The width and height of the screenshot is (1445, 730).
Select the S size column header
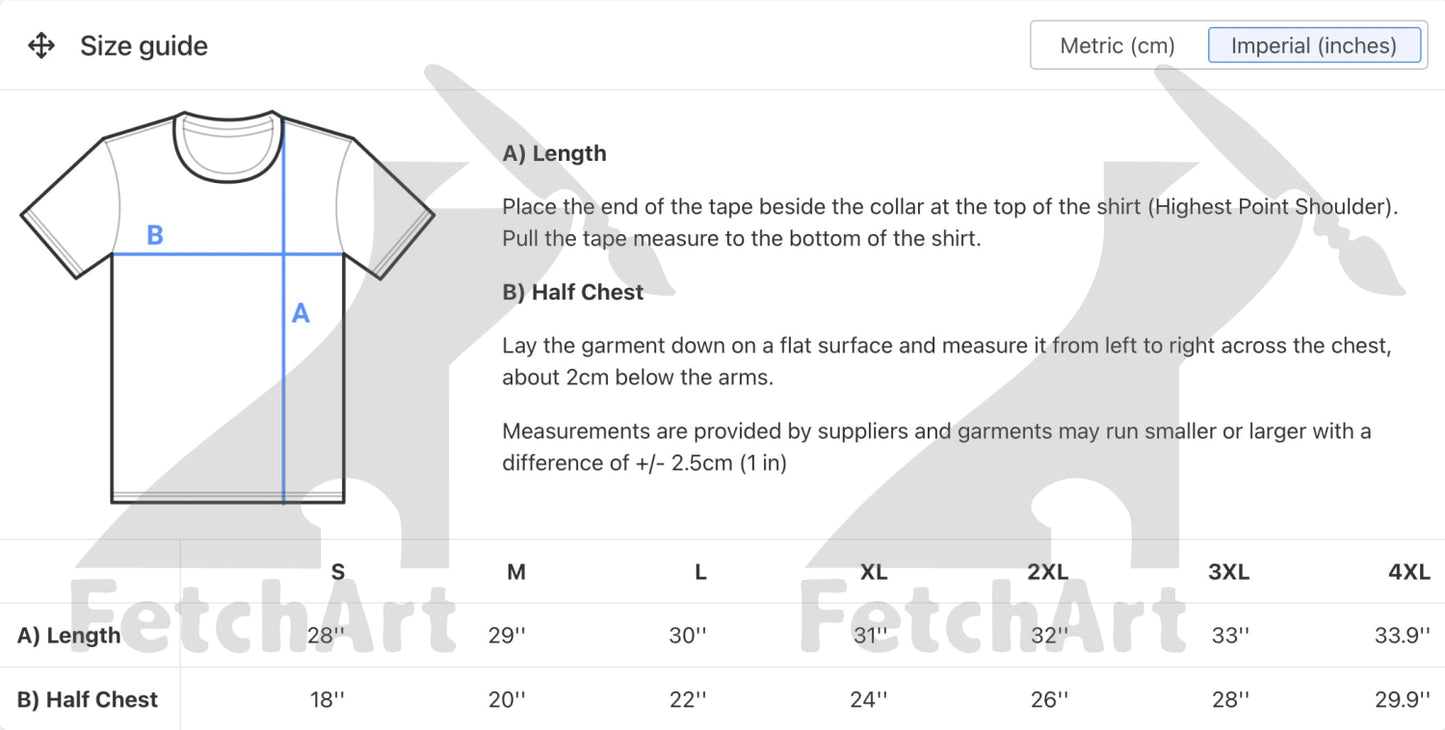pyautogui.click(x=338, y=572)
